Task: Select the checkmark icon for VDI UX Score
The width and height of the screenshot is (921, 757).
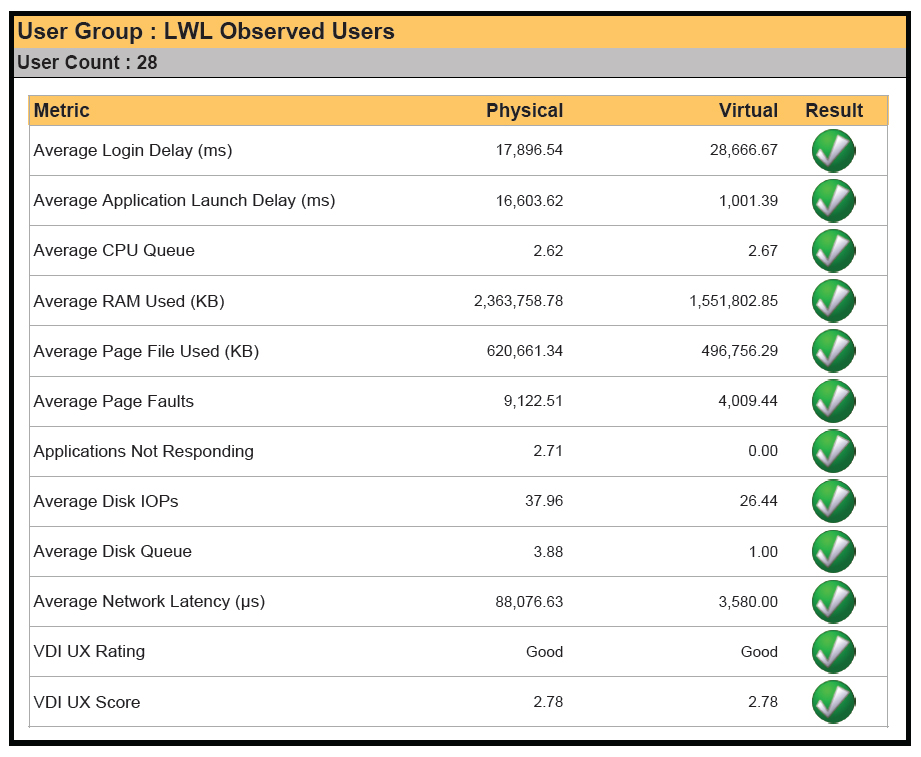Action: pyautogui.click(x=833, y=702)
